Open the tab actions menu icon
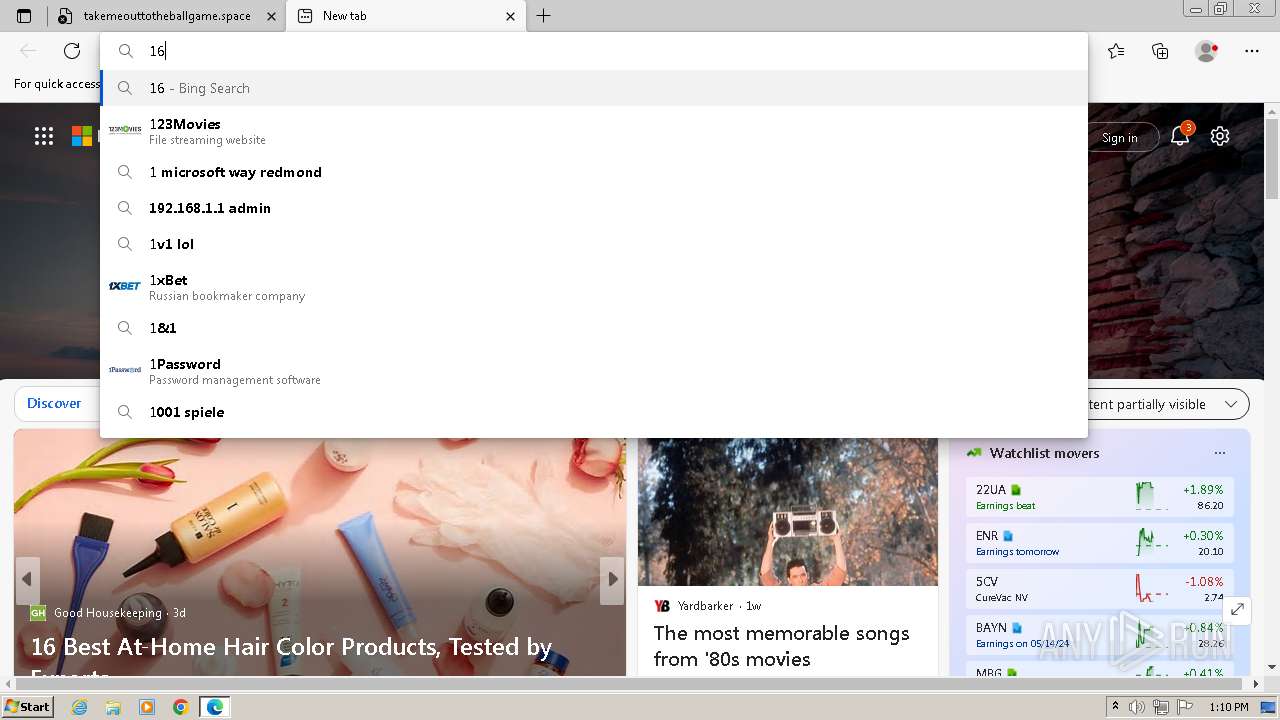Viewport: 1280px width, 720px height. [24, 16]
